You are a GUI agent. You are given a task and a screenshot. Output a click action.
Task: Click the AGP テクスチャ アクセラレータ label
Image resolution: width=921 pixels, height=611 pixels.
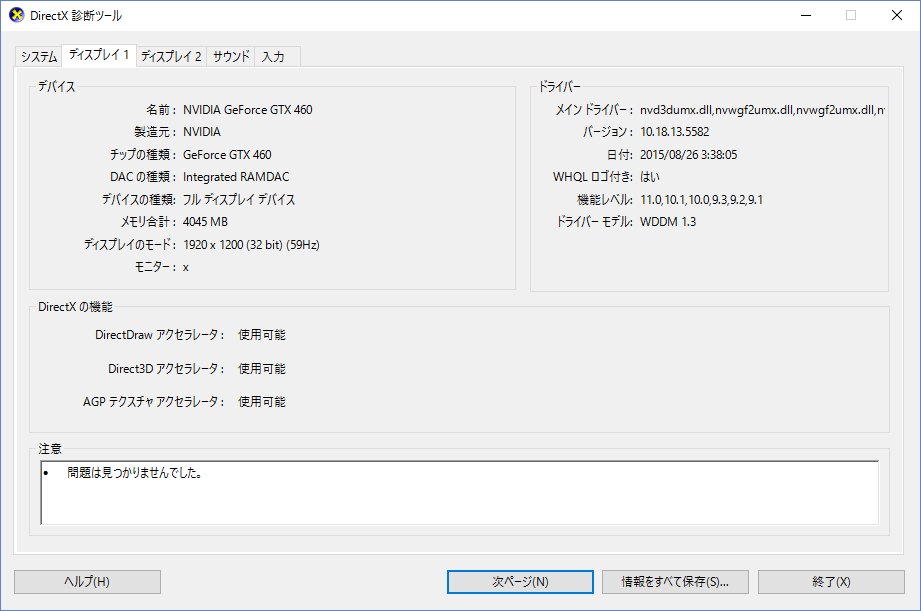tap(154, 402)
